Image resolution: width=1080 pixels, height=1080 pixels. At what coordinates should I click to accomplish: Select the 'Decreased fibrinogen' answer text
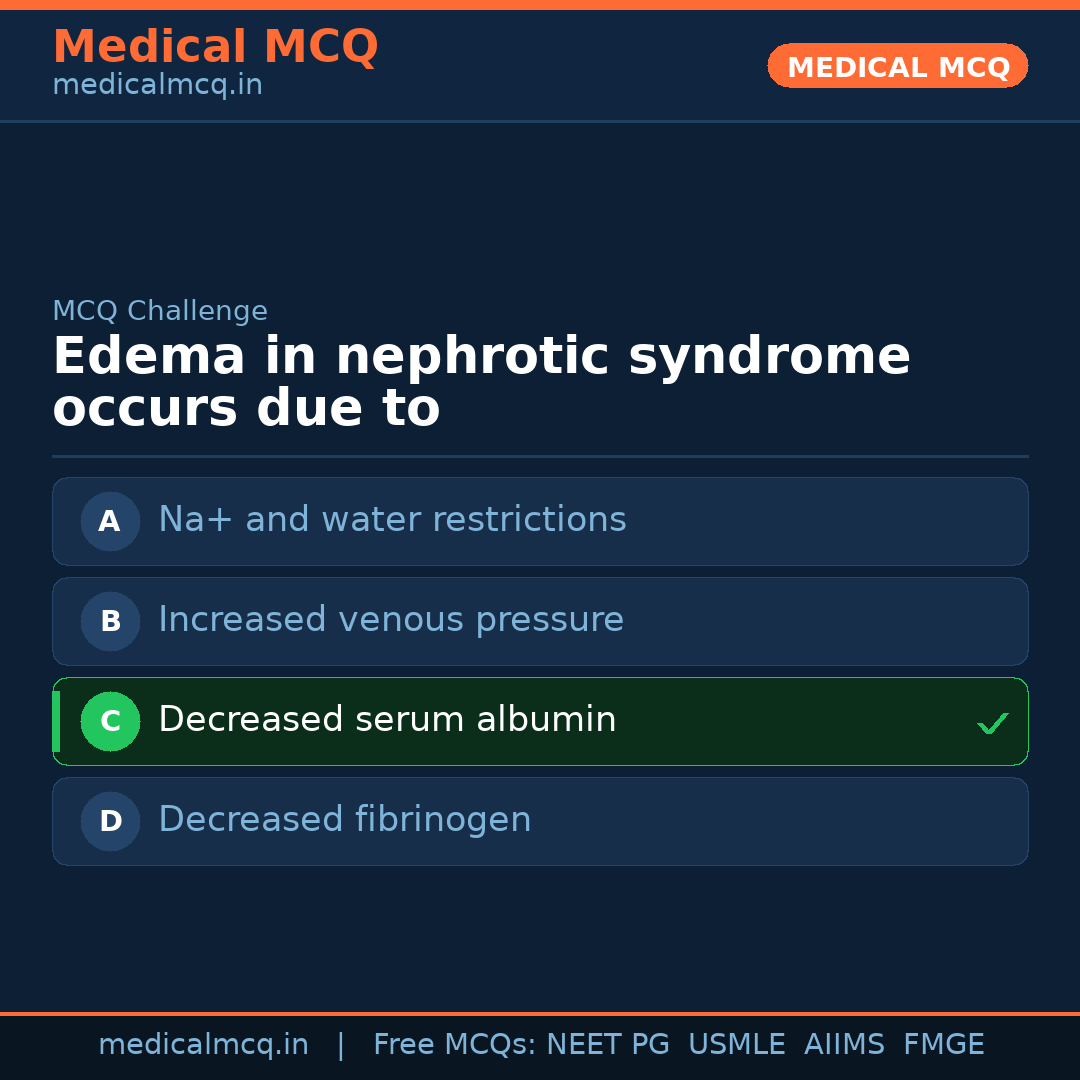pyautogui.click(x=344, y=820)
